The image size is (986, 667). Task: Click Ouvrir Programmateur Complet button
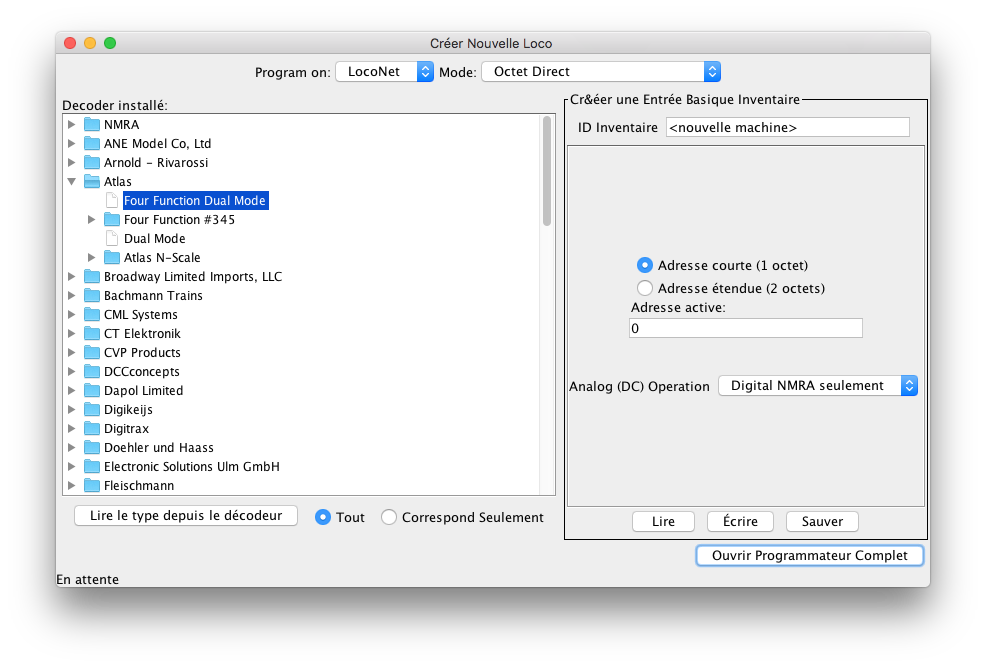pyautogui.click(x=809, y=555)
